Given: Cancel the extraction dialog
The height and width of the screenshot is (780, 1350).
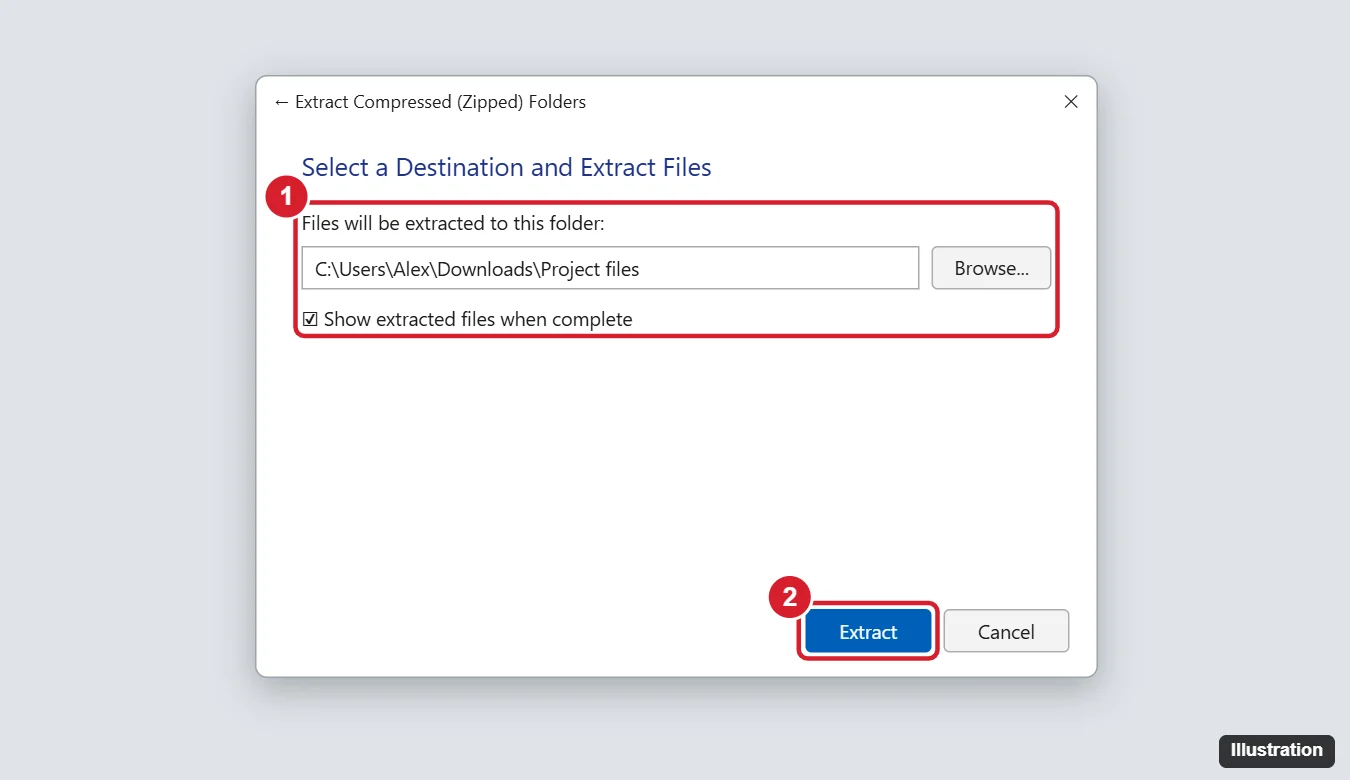Looking at the screenshot, I should point(1006,631).
